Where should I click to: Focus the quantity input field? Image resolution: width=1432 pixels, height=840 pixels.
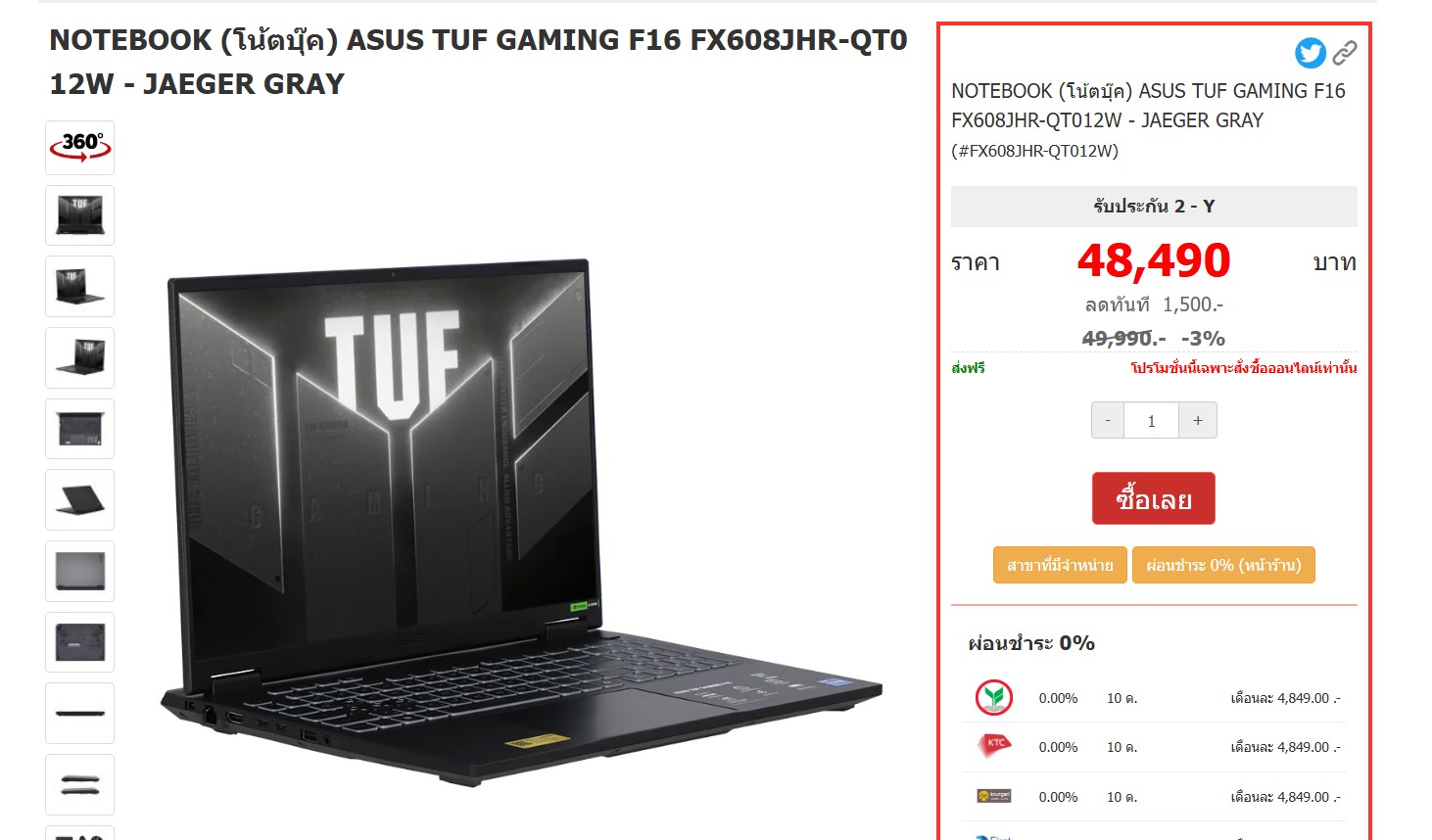coord(1152,420)
